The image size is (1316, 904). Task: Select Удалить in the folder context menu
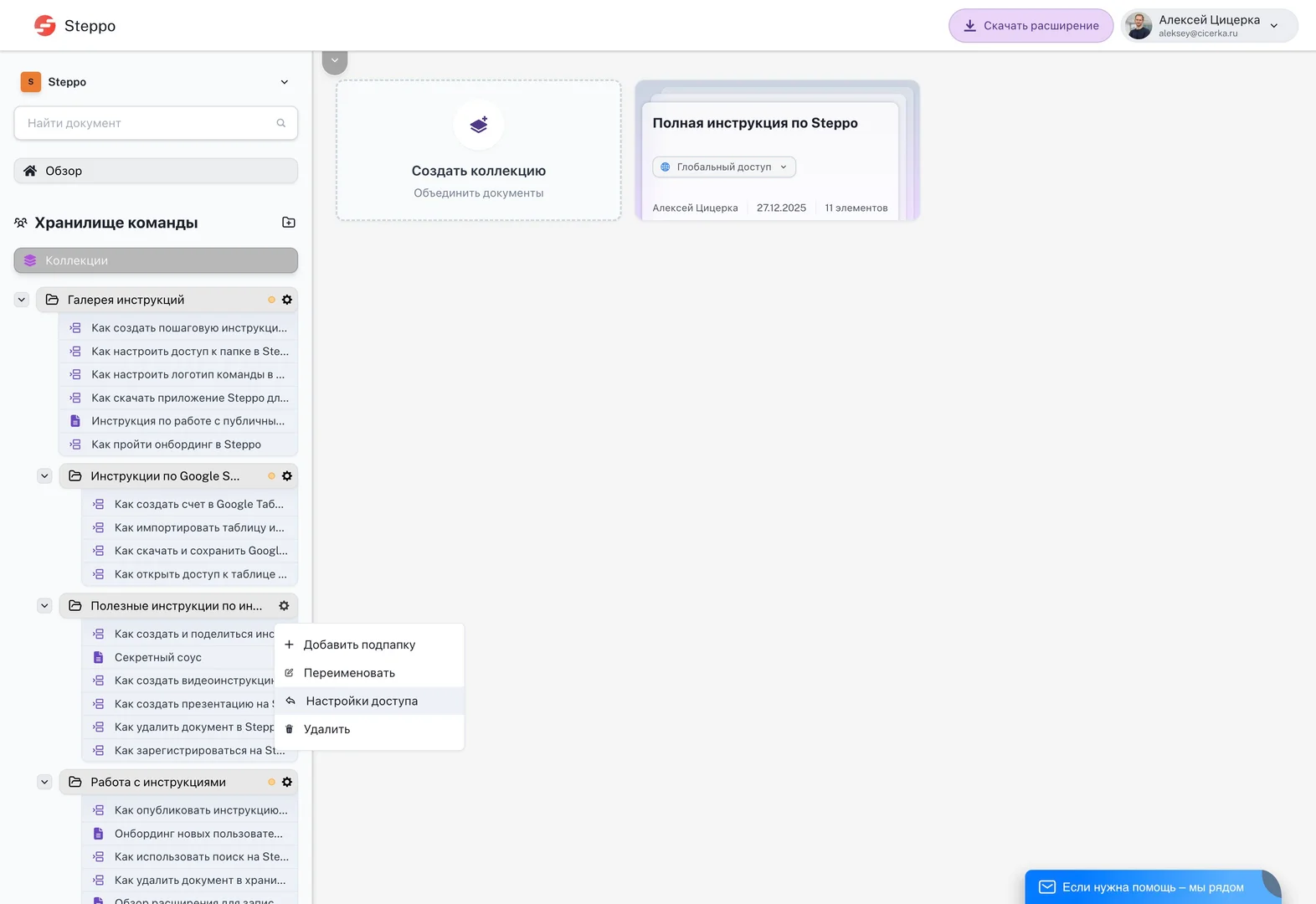click(326, 729)
